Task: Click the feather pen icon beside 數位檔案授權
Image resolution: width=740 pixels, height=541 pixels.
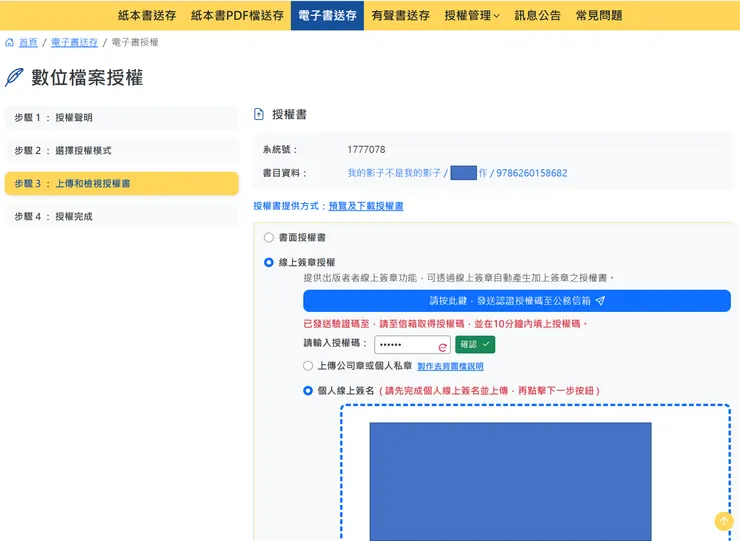Action: click(x=14, y=77)
